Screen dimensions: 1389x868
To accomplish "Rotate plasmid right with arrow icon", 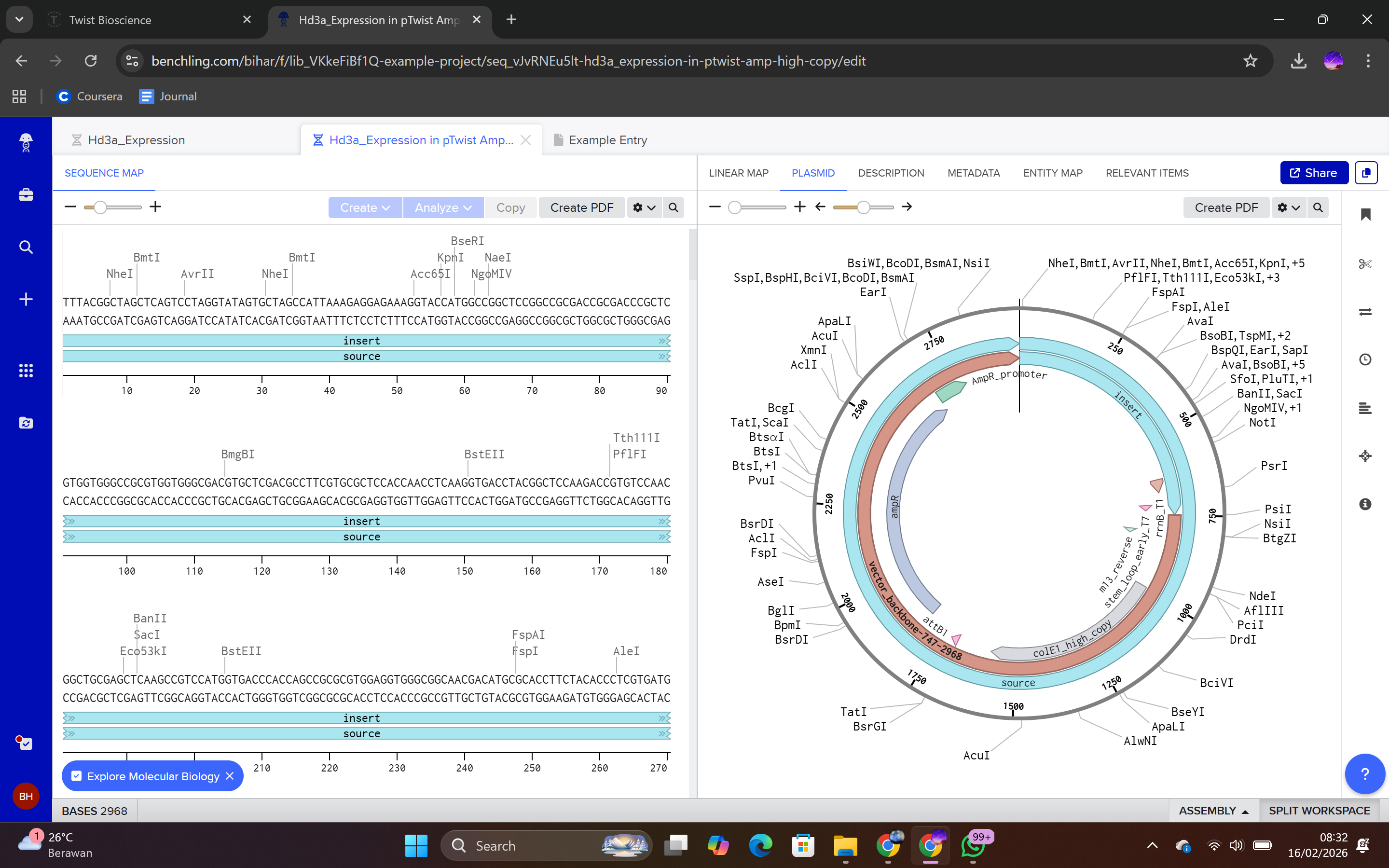I will point(907,207).
